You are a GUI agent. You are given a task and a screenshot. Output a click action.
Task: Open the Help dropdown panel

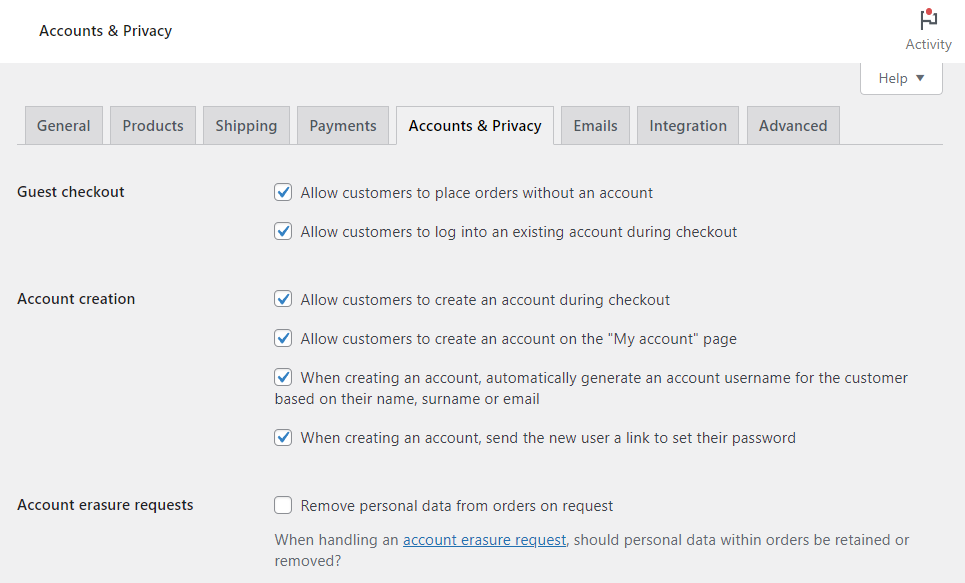coord(899,77)
